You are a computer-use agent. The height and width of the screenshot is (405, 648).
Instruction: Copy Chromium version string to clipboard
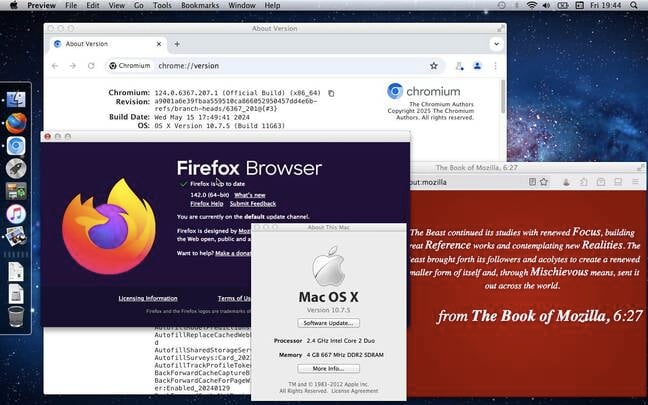[x=331, y=93]
